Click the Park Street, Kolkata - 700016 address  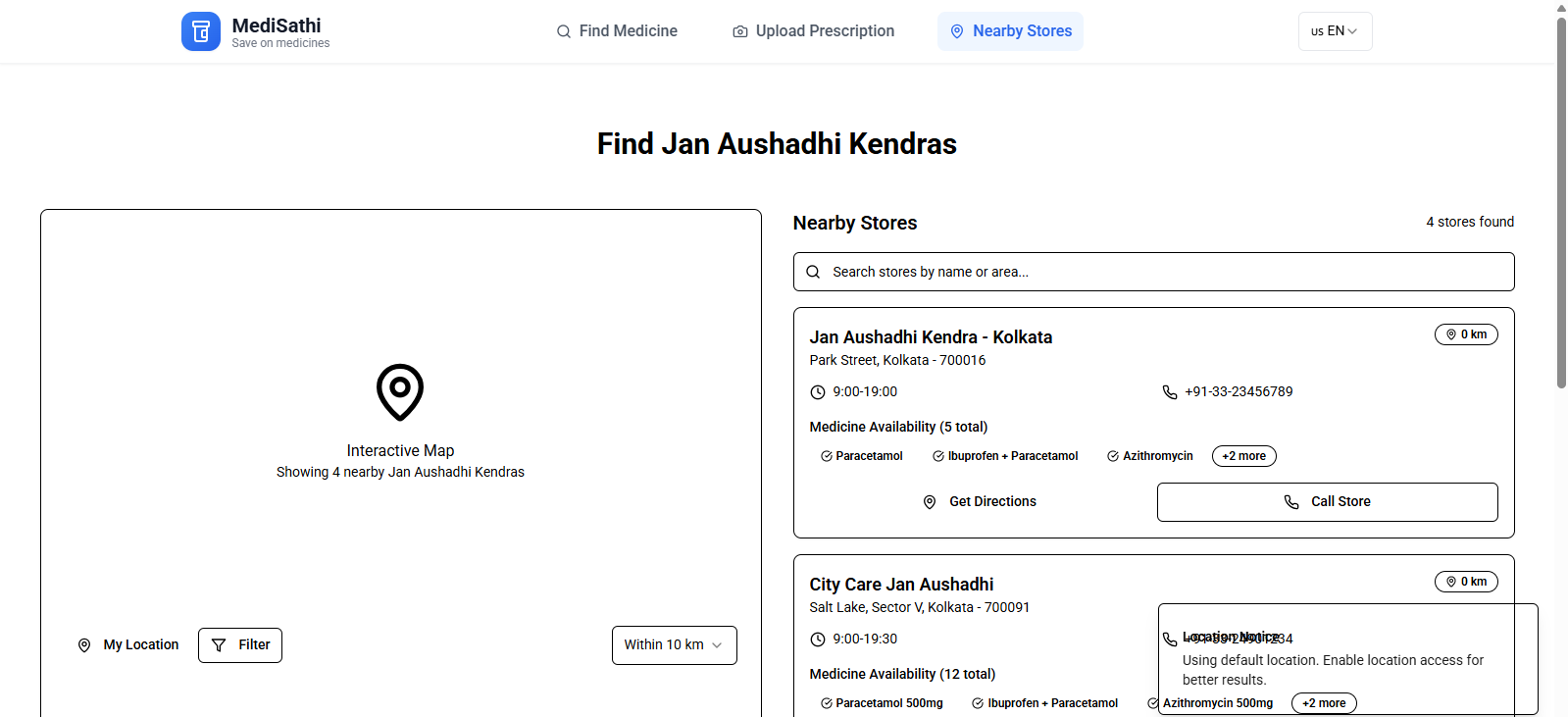(897, 360)
